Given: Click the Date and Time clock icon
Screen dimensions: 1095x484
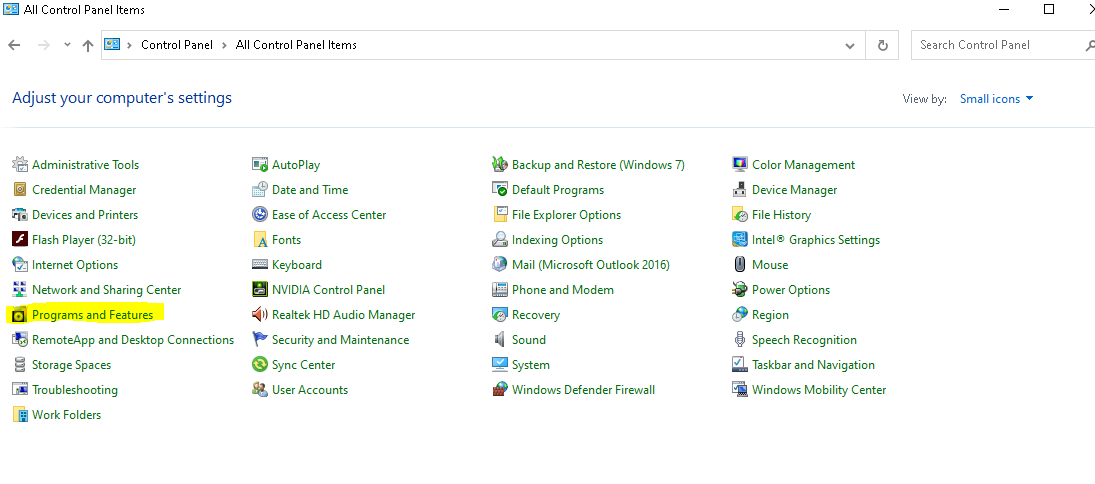Looking at the screenshot, I should [x=260, y=190].
